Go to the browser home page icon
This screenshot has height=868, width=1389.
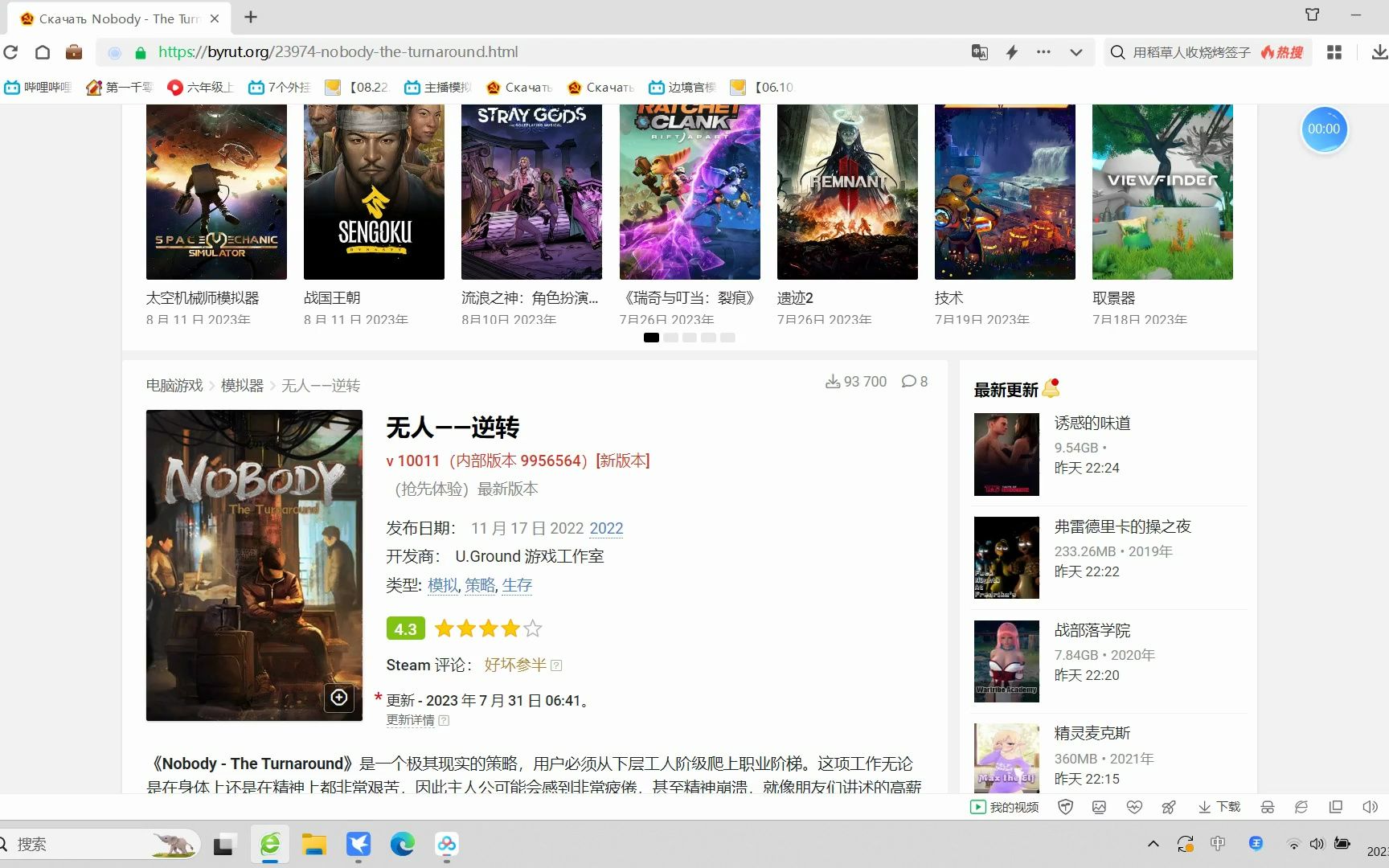43,52
